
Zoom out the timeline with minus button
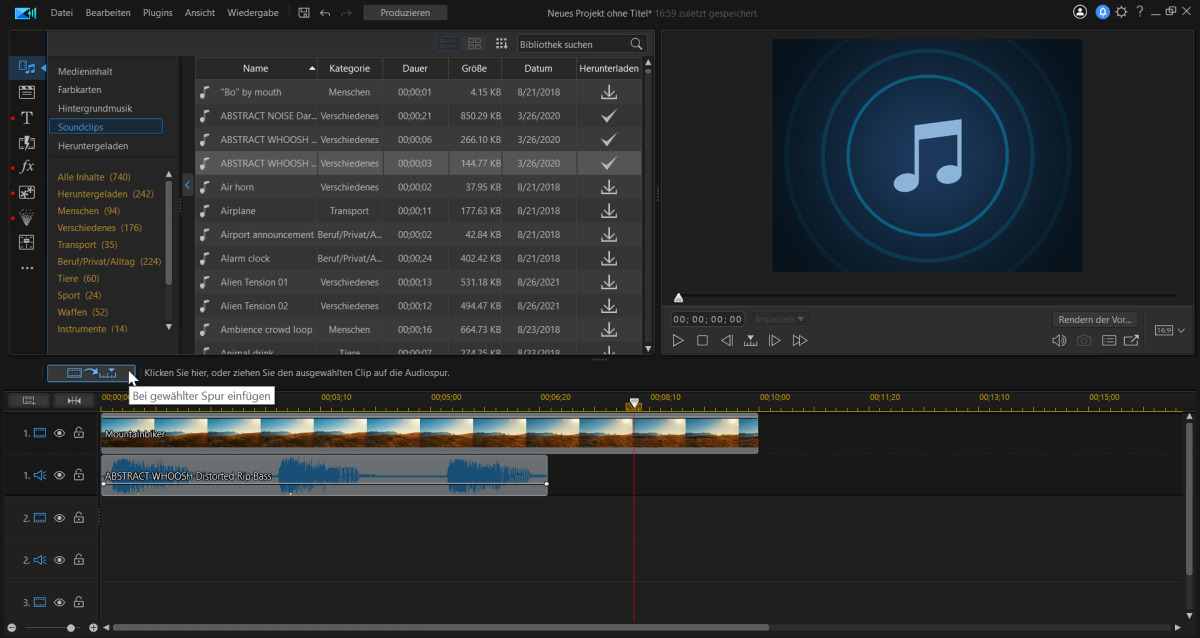11,628
